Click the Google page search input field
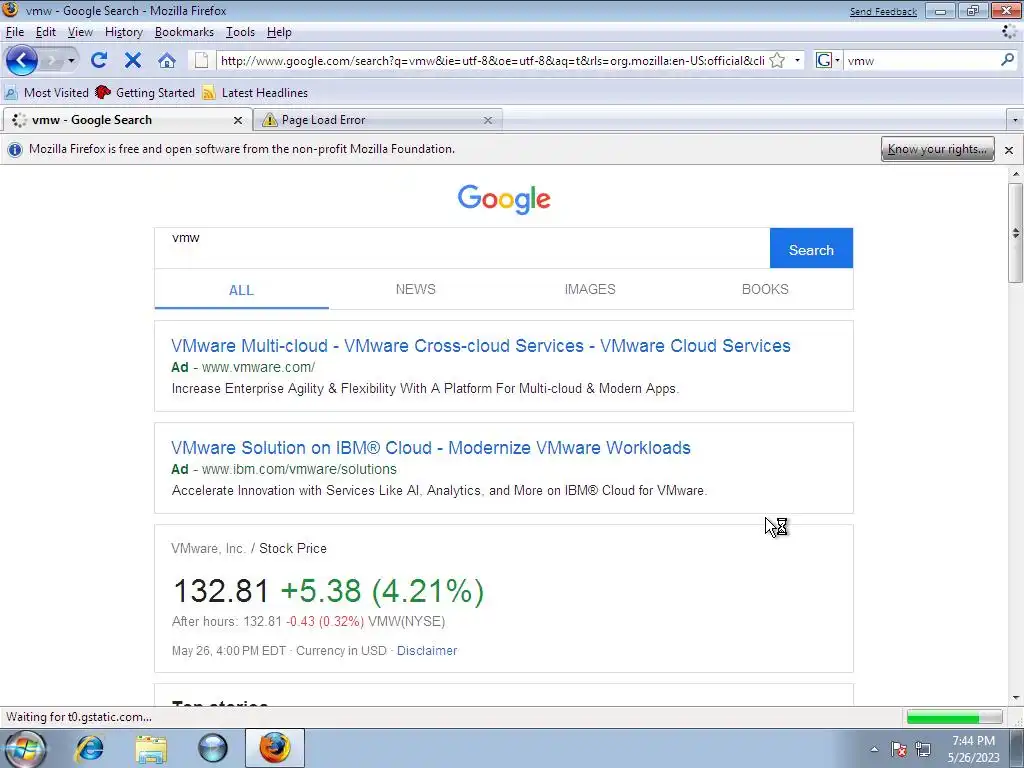This screenshot has height=768, width=1024. (462, 248)
